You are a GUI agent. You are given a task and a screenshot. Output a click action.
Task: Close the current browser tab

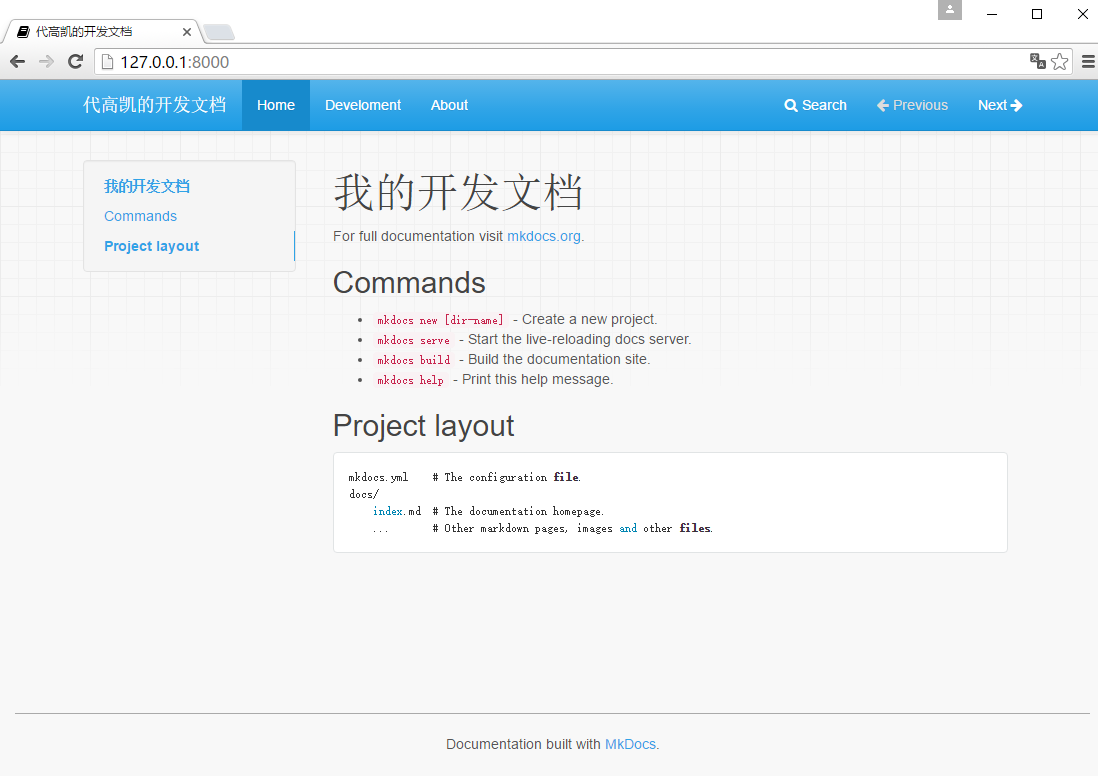187,32
